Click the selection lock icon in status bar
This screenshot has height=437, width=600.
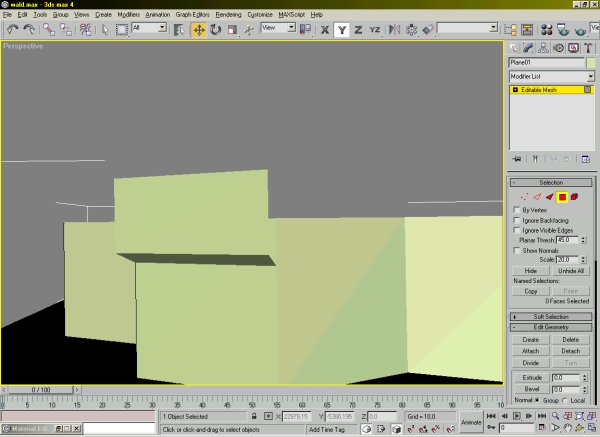tap(254, 415)
